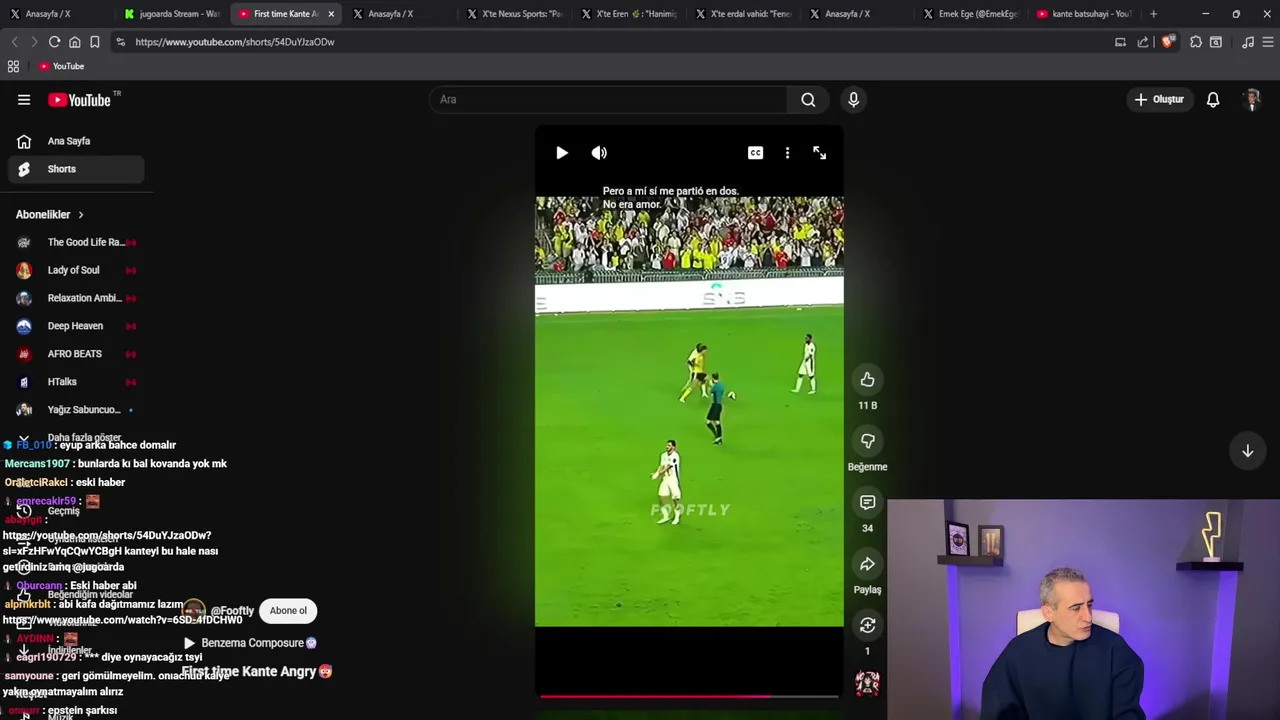Switch to the jugoarda Stream tab

pos(172,14)
